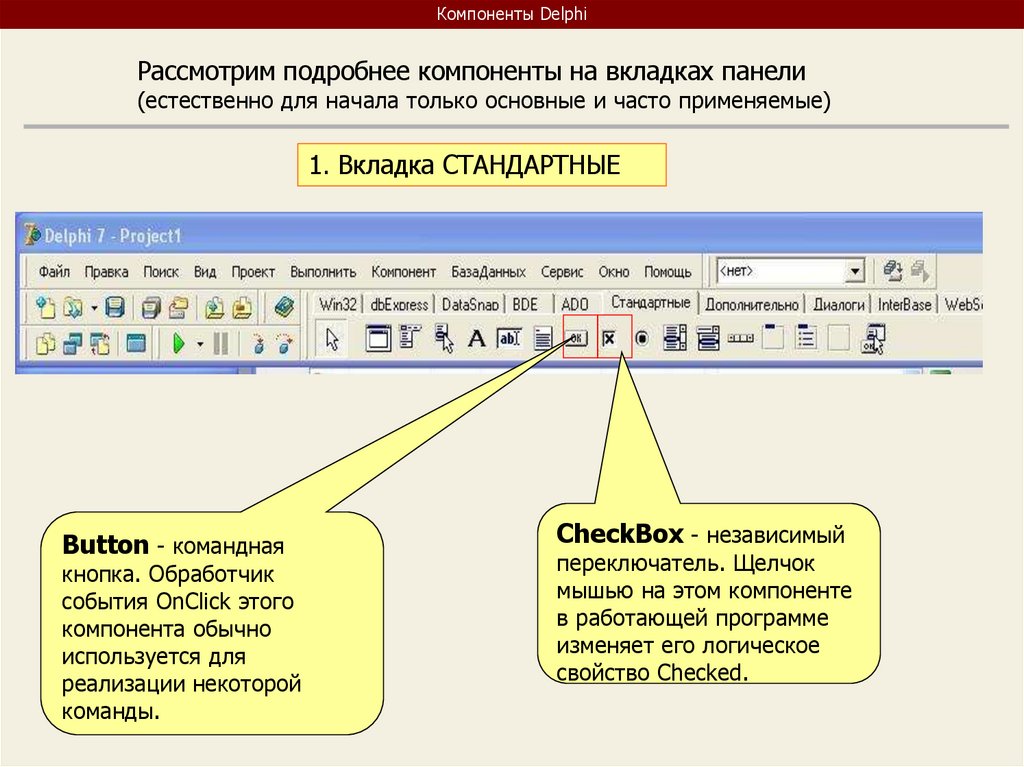The width and height of the screenshot is (1024, 767).
Task: Switch to the Диалоги palette tab
Action: point(839,305)
